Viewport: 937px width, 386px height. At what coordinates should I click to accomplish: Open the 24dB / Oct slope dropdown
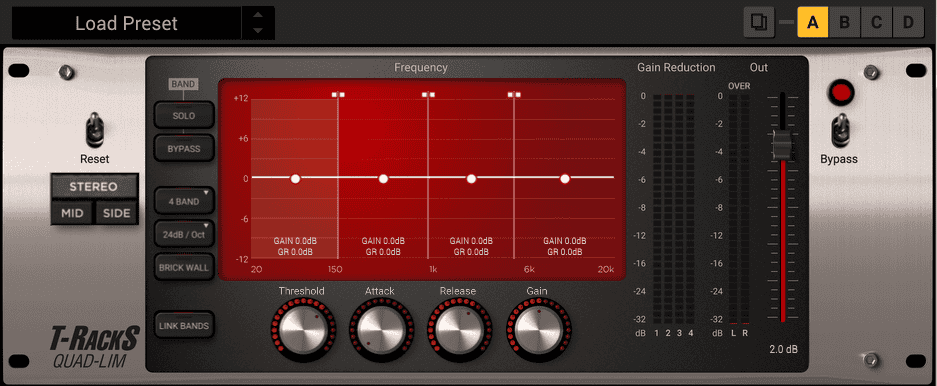[183, 234]
